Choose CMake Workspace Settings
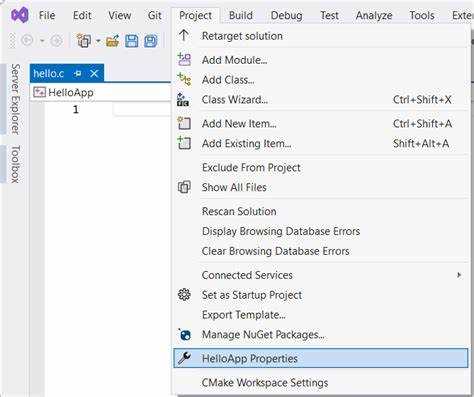 click(321, 383)
